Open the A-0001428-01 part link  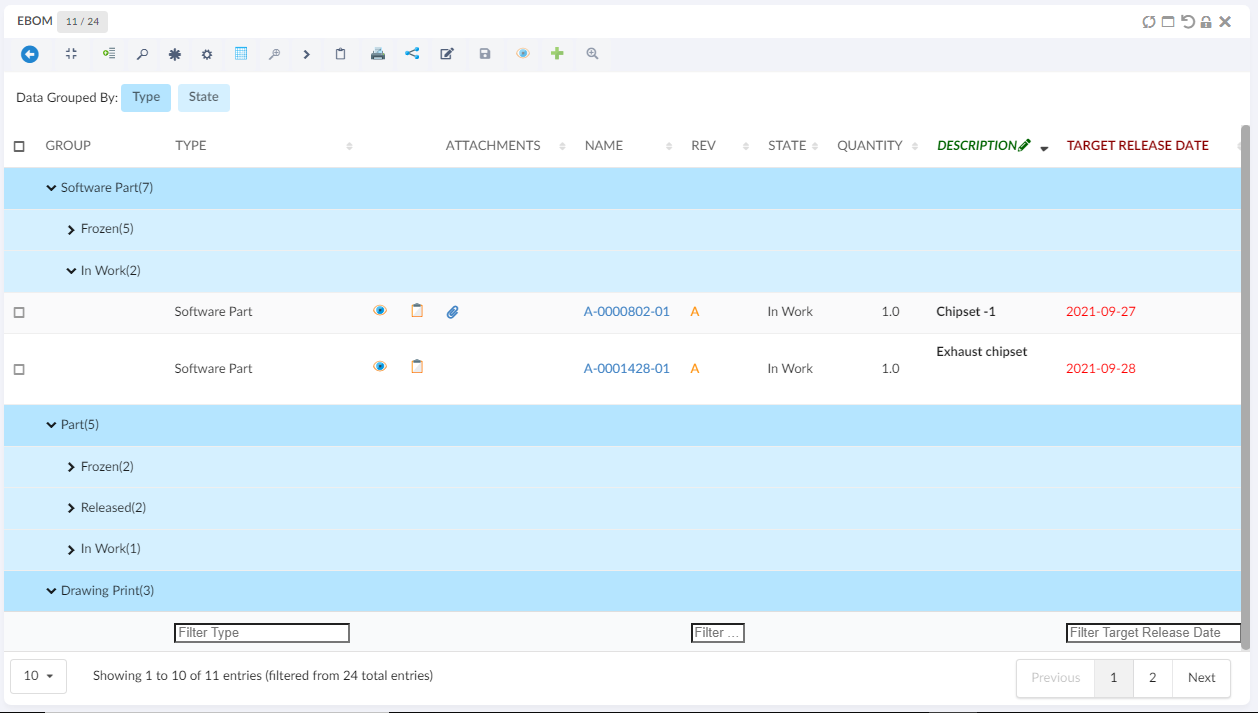point(626,368)
